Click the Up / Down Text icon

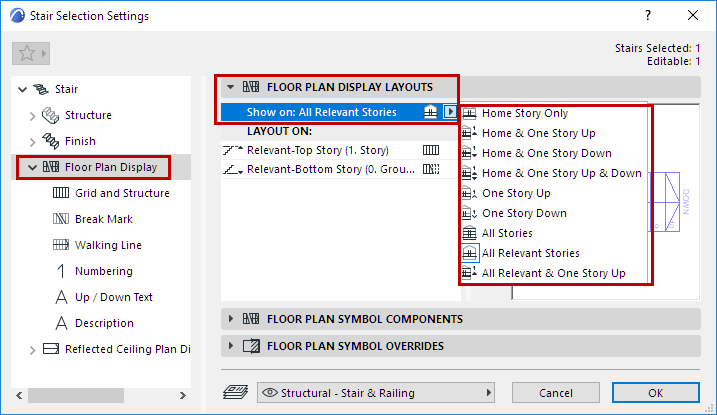tap(59, 297)
